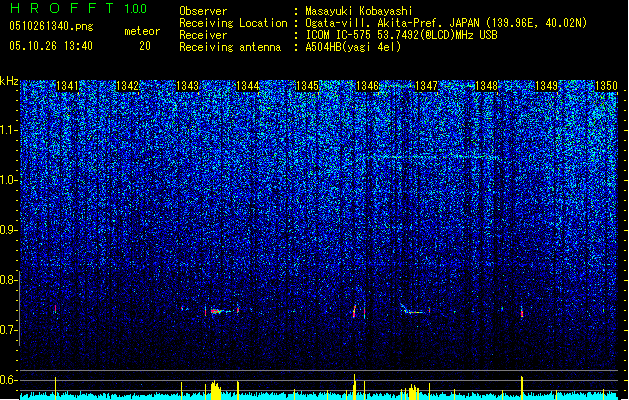Viewport: 629px width, 400px height.
Task: Click the 1346 time marker
Action: tap(367, 86)
